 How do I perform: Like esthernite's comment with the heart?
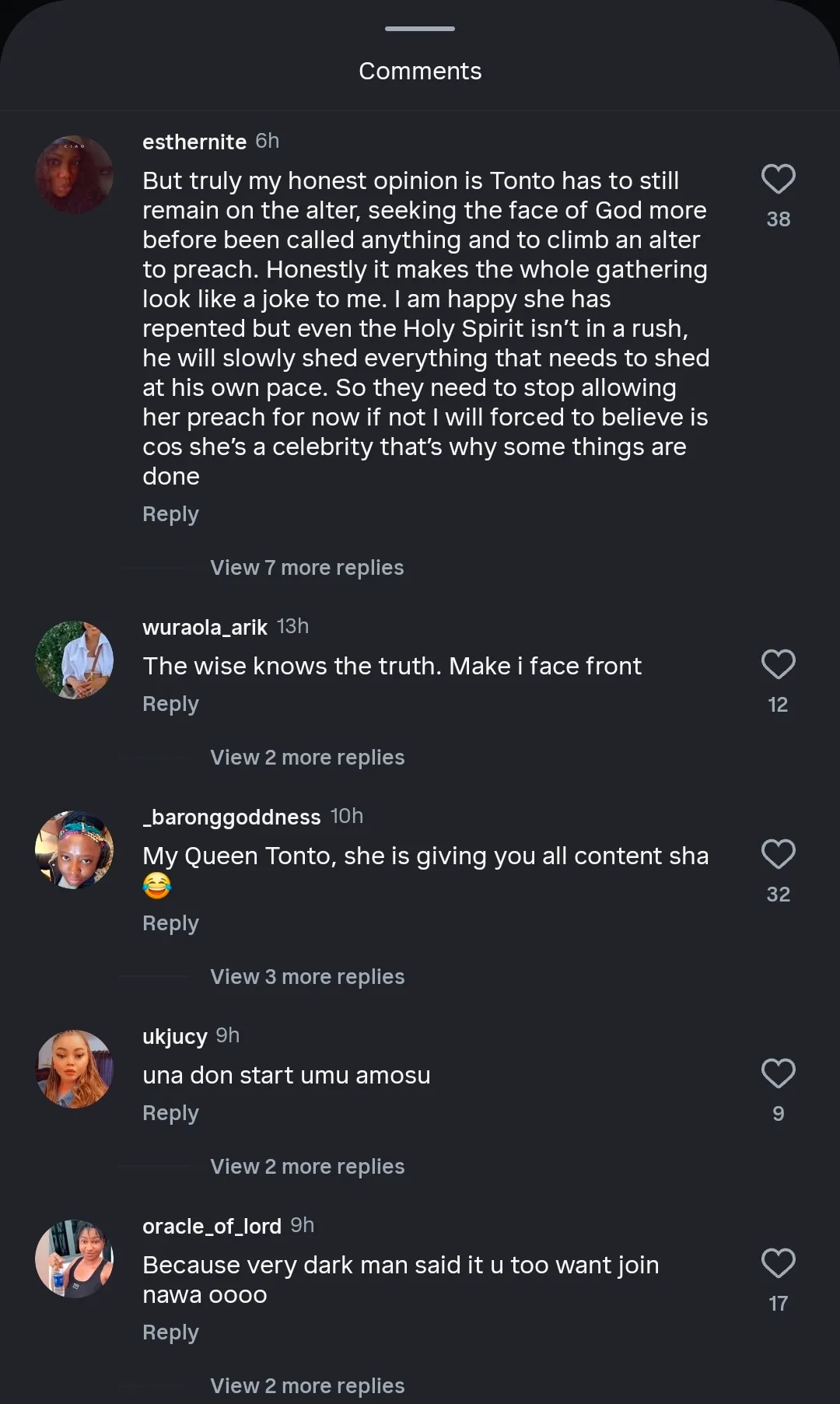[x=778, y=180]
